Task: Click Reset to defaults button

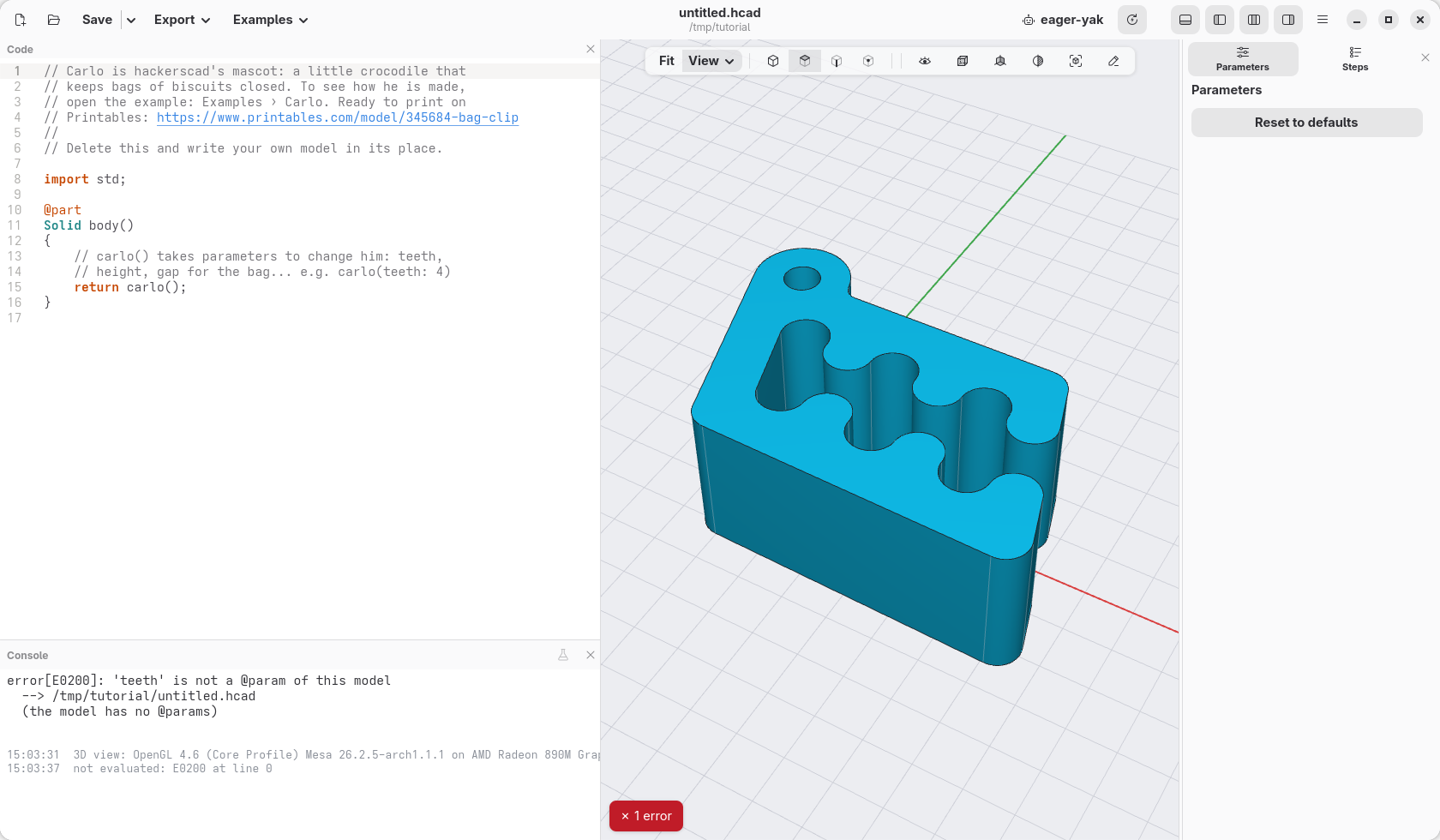Action: tap(1306, 123)
